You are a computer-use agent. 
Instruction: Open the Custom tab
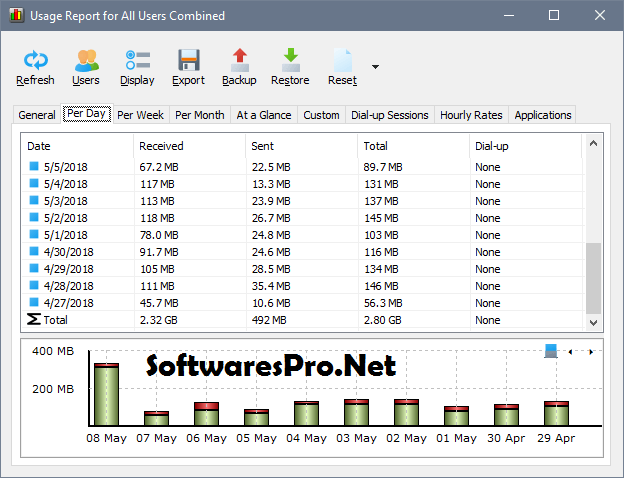(x=321, y=115)
